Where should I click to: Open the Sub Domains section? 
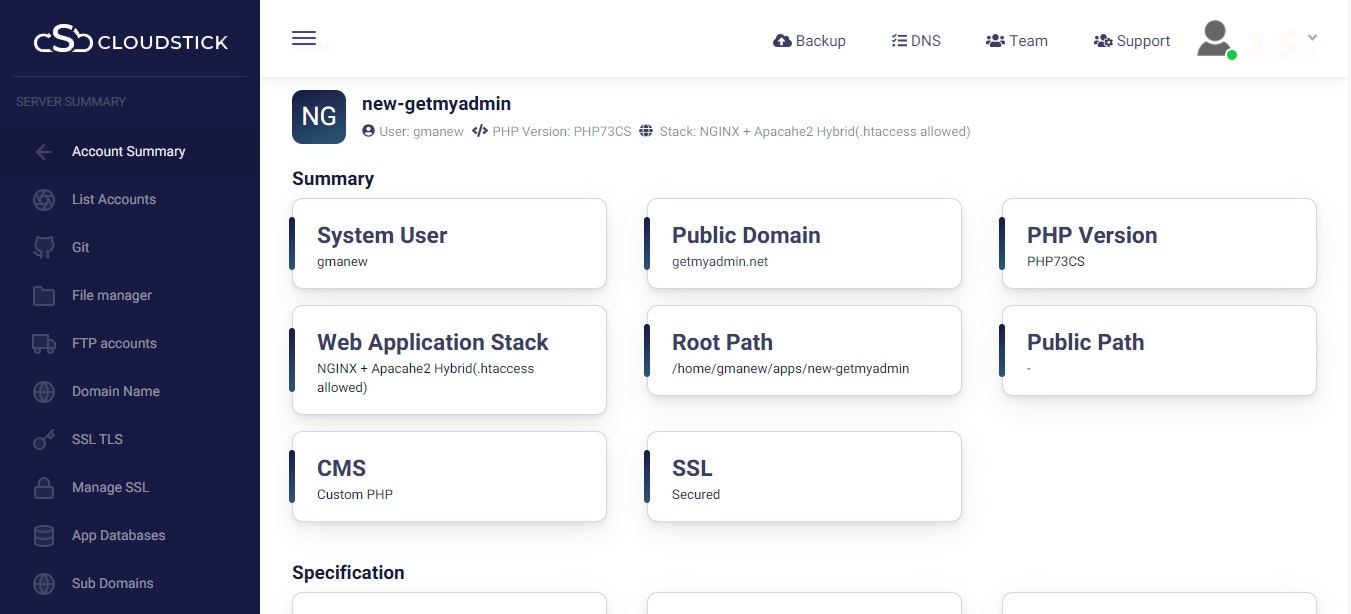tap(111, 583)
